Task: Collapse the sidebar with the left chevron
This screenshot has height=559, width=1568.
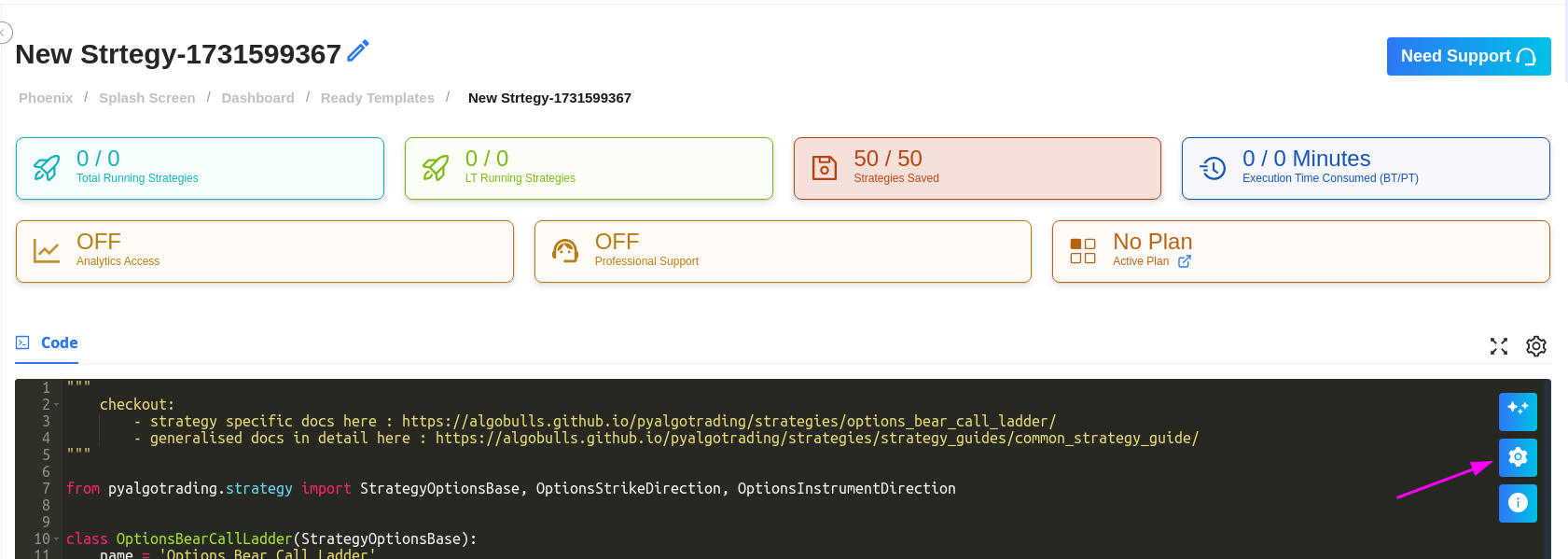Action: pos(4,33)
